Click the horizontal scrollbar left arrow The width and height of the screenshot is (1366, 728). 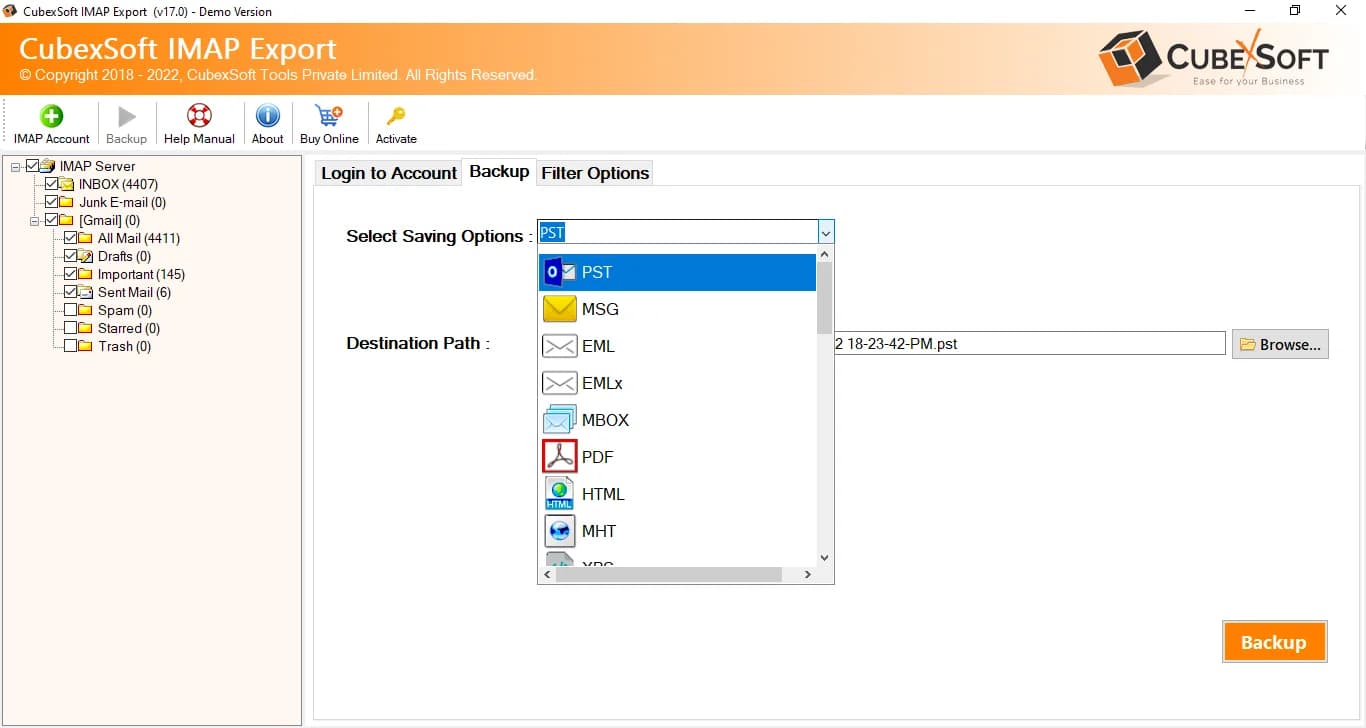tap(547, 575)
